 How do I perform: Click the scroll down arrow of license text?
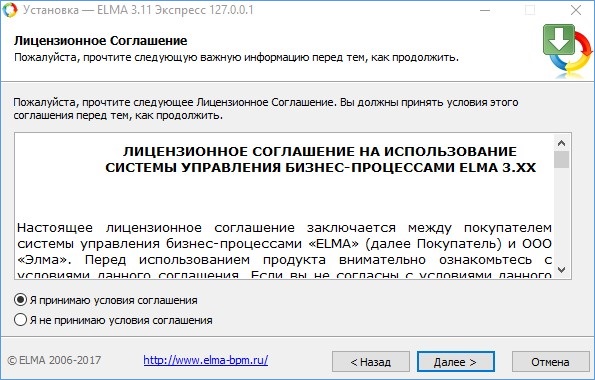point(562,270)
